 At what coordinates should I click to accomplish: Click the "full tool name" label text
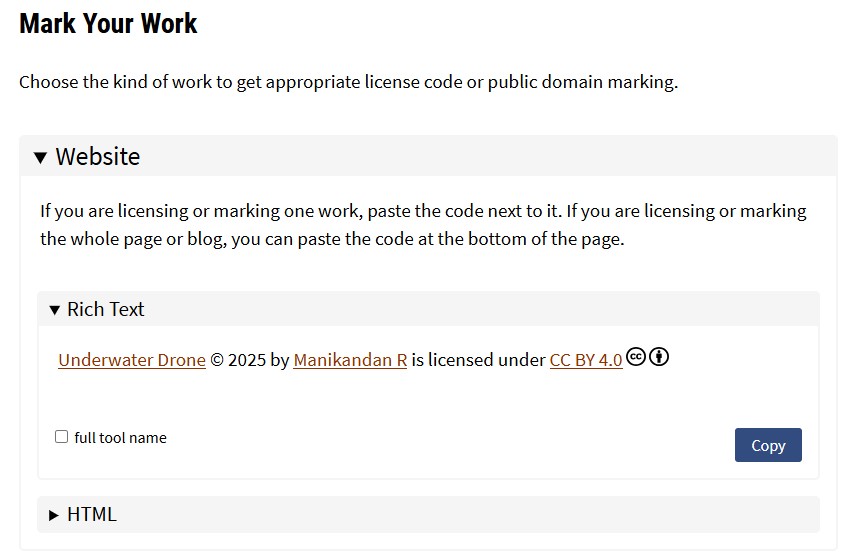coord(120,438)
